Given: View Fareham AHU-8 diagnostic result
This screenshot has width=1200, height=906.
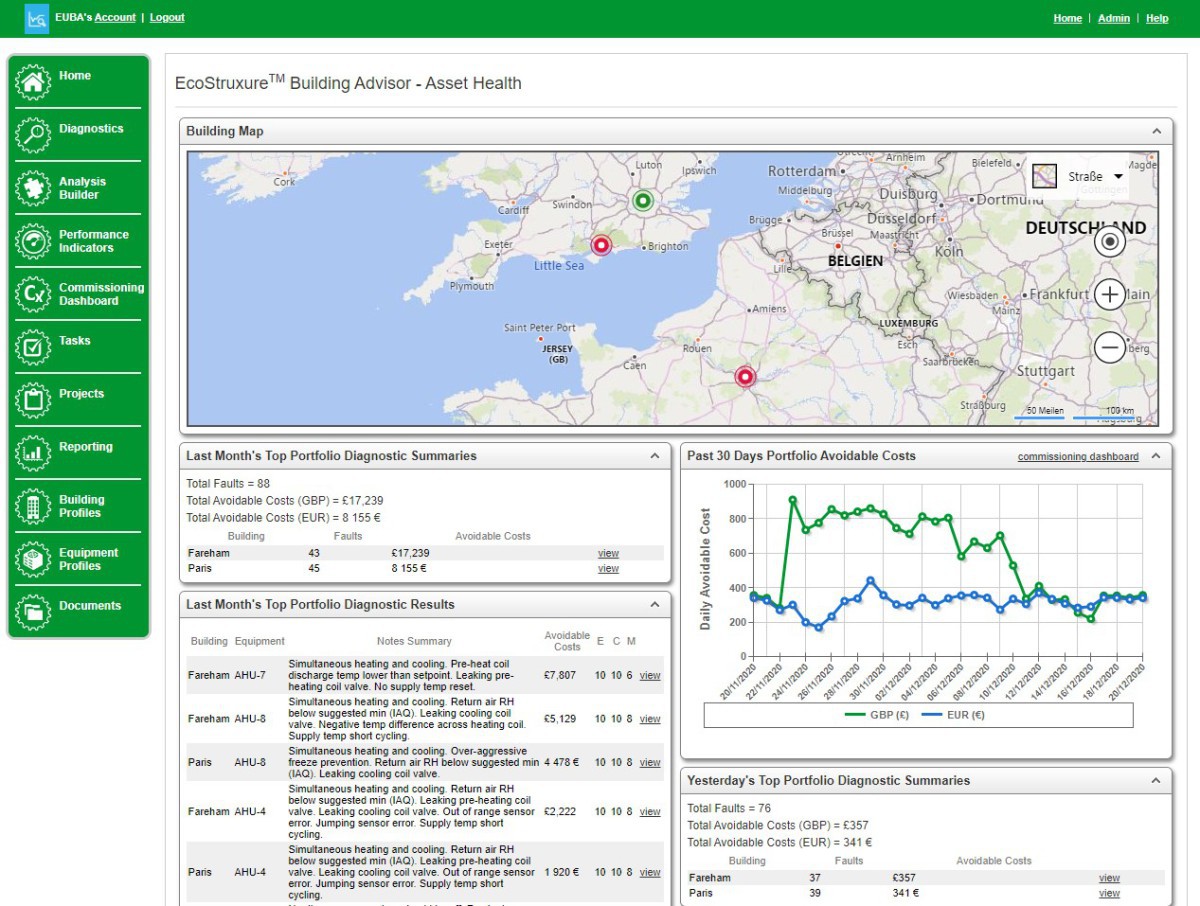Looking at the screenshot, I should [x=650, y=719].
